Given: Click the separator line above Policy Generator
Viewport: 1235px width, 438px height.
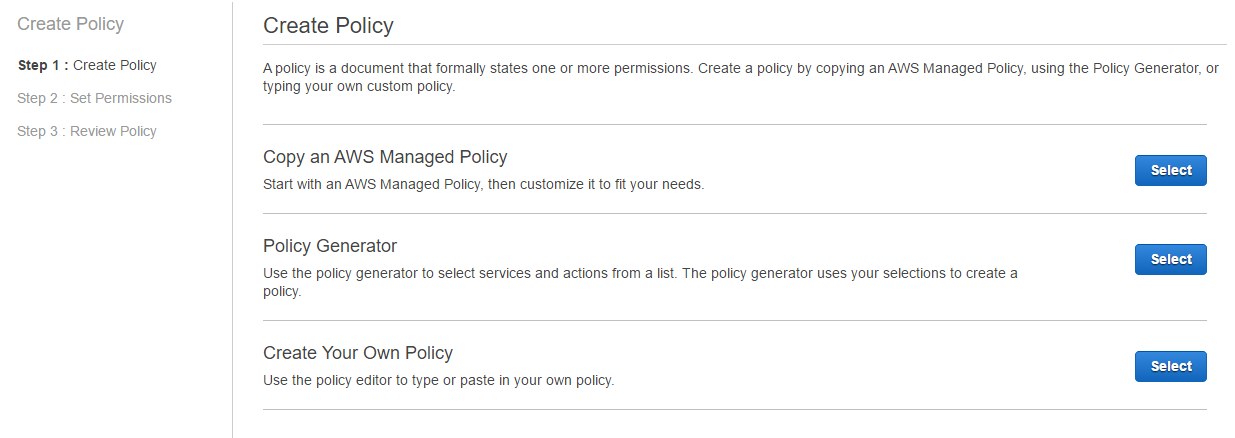Looking at the screenshot, I should (x=735, y=213).
